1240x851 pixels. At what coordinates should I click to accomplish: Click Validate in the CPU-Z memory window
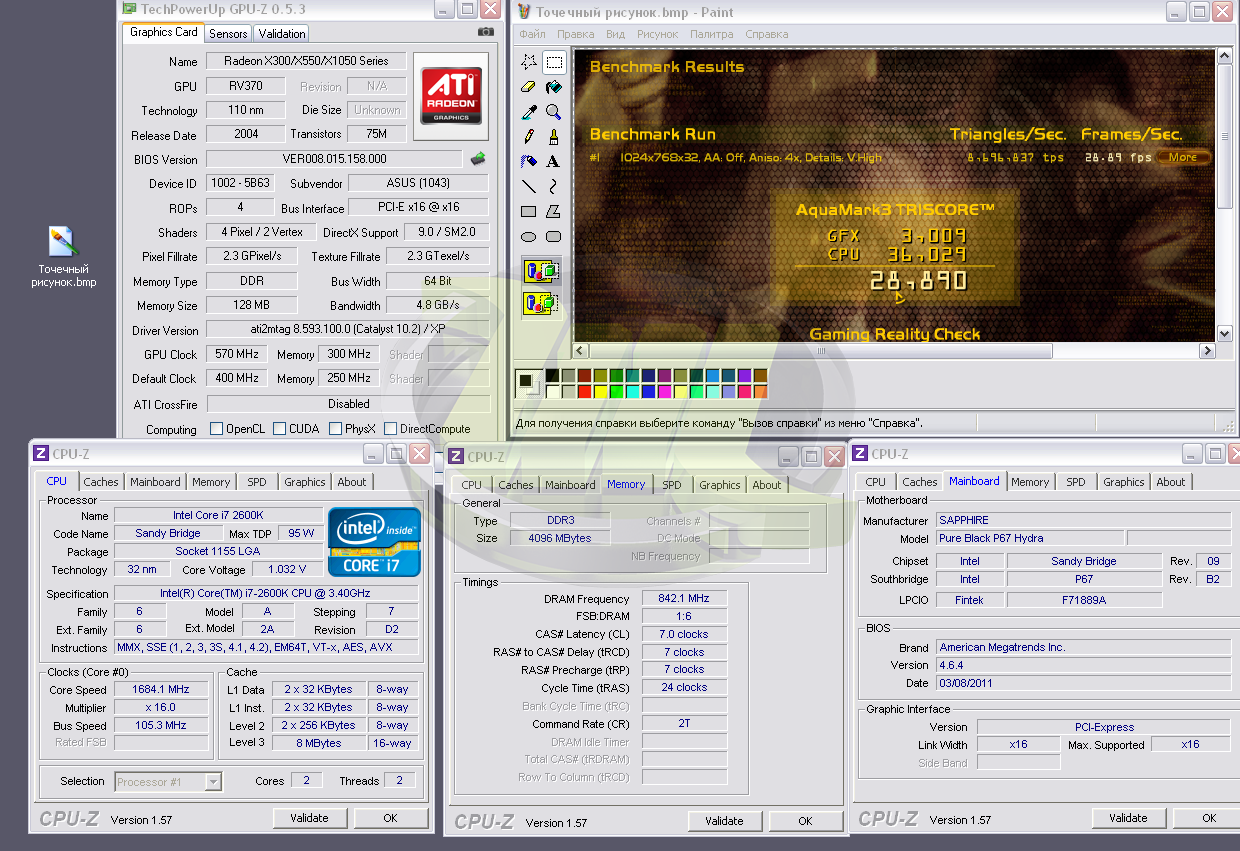click(724, 821)
